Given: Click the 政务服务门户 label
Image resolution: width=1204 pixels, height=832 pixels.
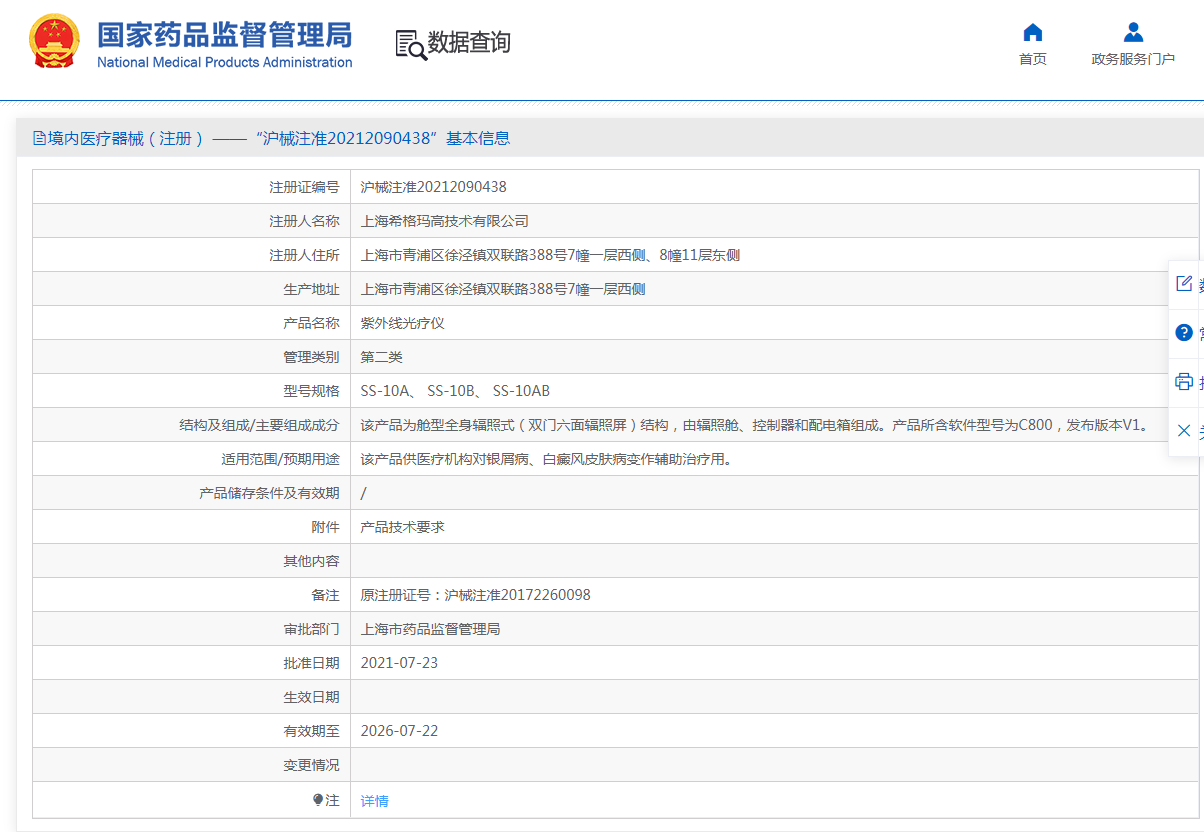Looking at the screenshot, I should point(1133,59).
